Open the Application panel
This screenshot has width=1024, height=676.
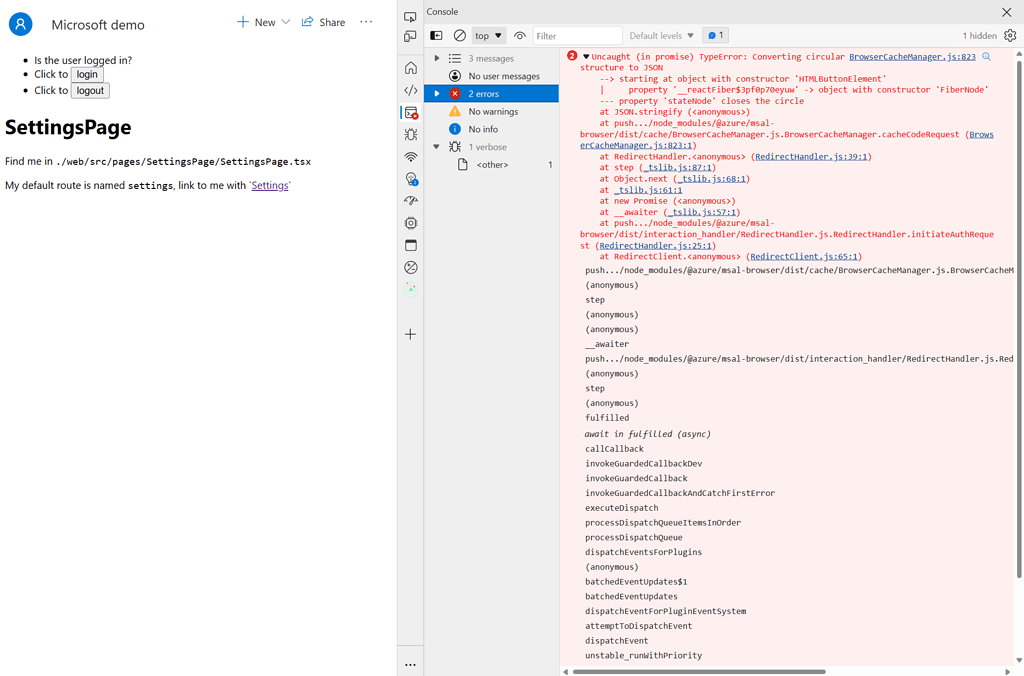point(410,244)
